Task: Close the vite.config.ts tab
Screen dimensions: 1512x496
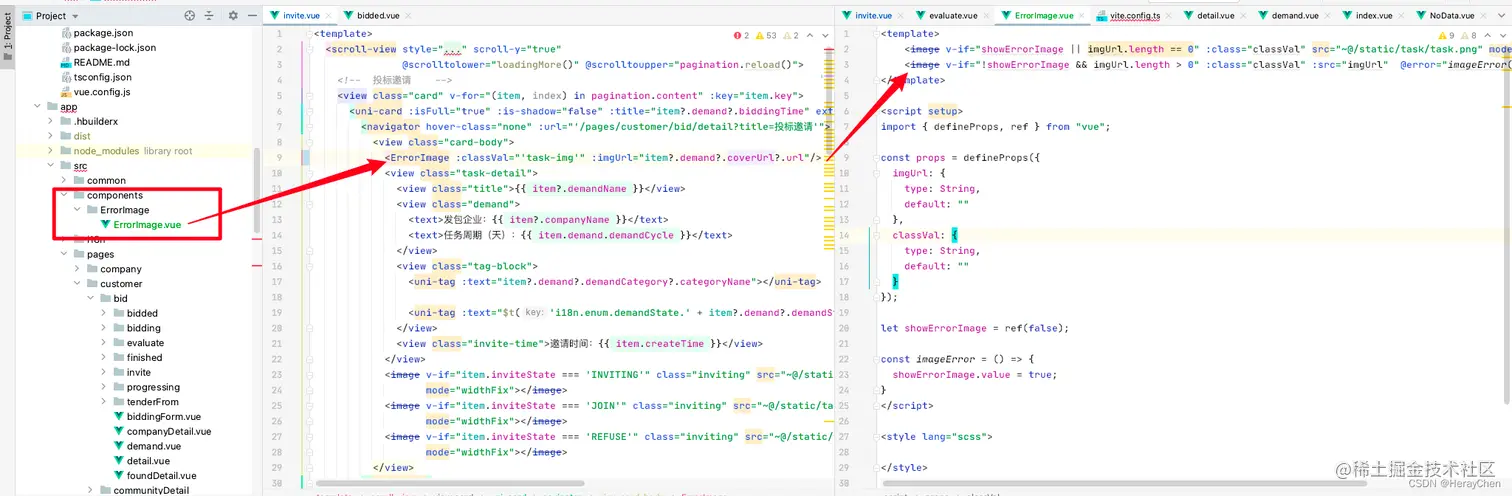Action: 1168,16
